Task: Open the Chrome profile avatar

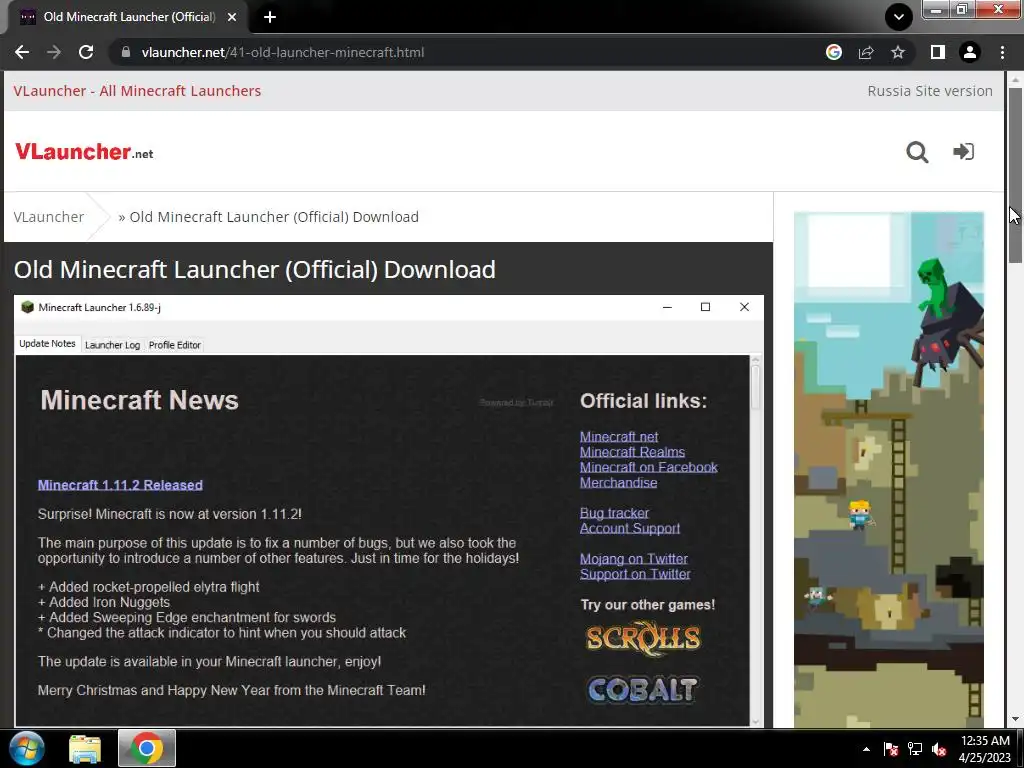Action: click(x=970, y=52)
